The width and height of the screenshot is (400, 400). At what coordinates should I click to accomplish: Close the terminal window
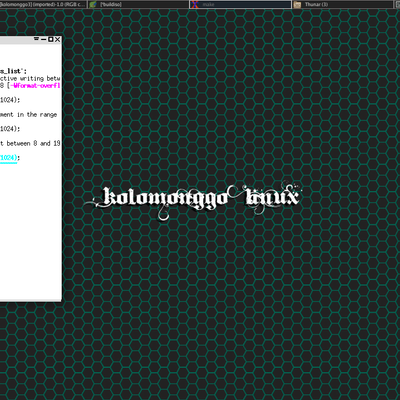click(x=57, y=39)
